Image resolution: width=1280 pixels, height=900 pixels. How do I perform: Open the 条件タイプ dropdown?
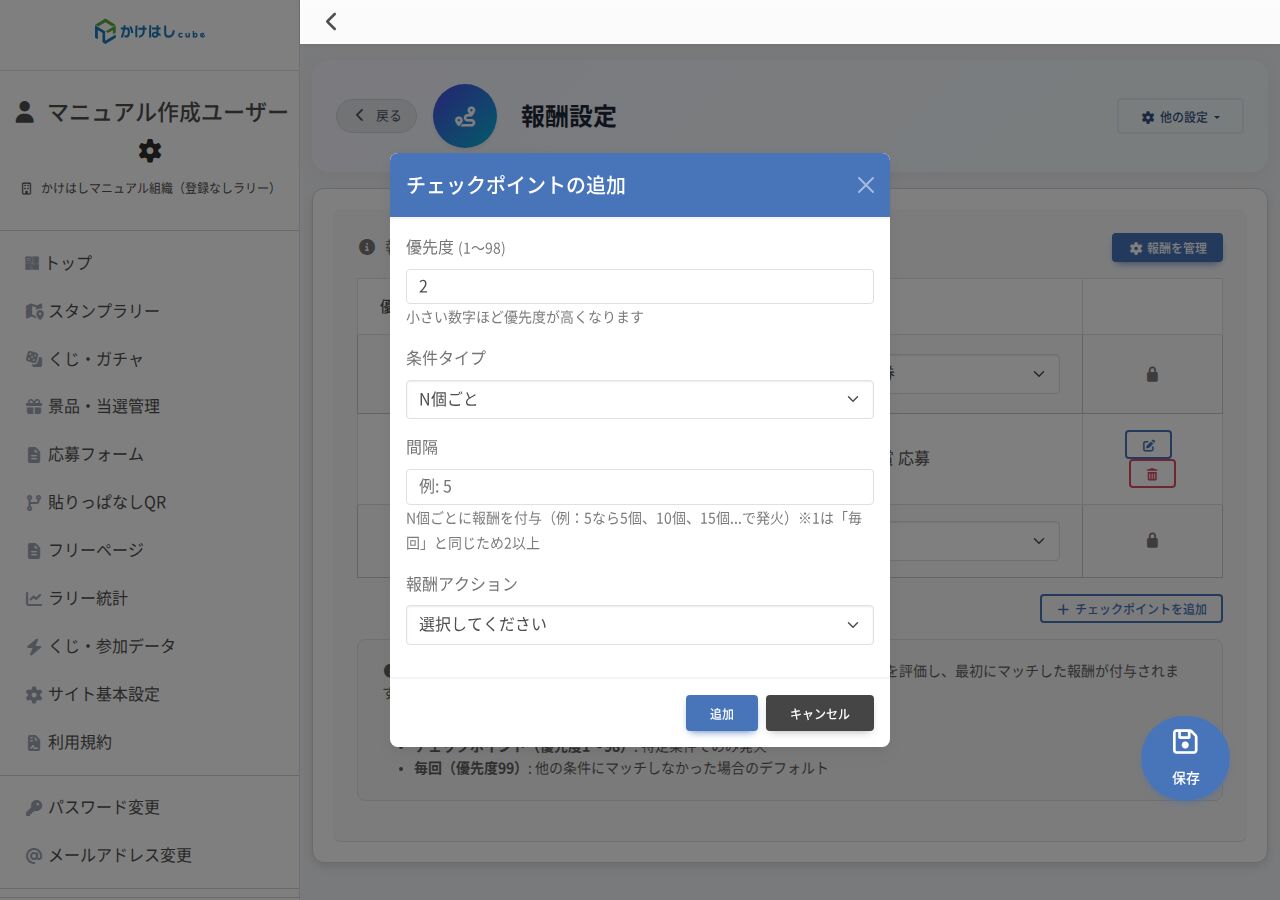coord(640,399)
